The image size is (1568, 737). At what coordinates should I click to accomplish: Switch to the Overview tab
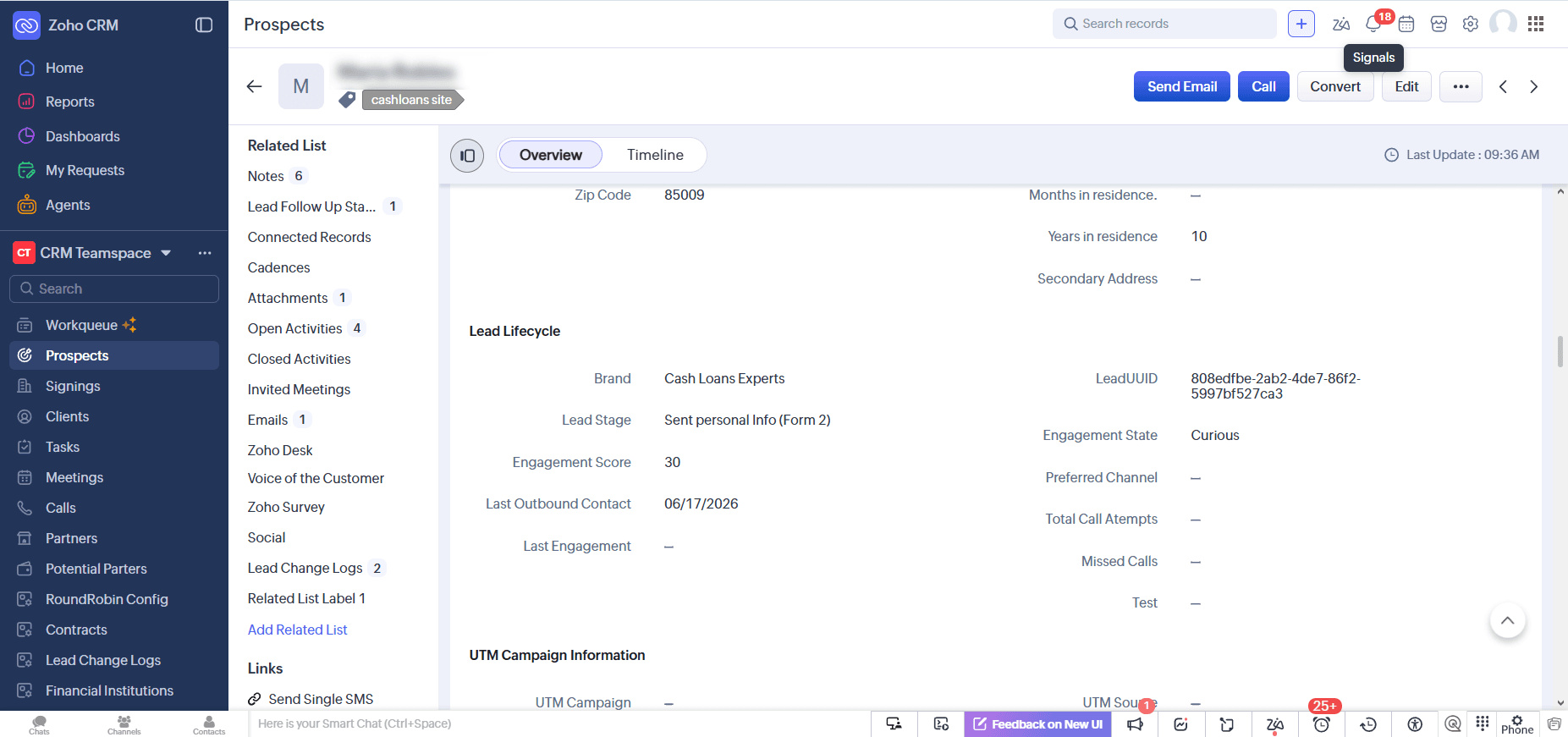coord(551,155)
